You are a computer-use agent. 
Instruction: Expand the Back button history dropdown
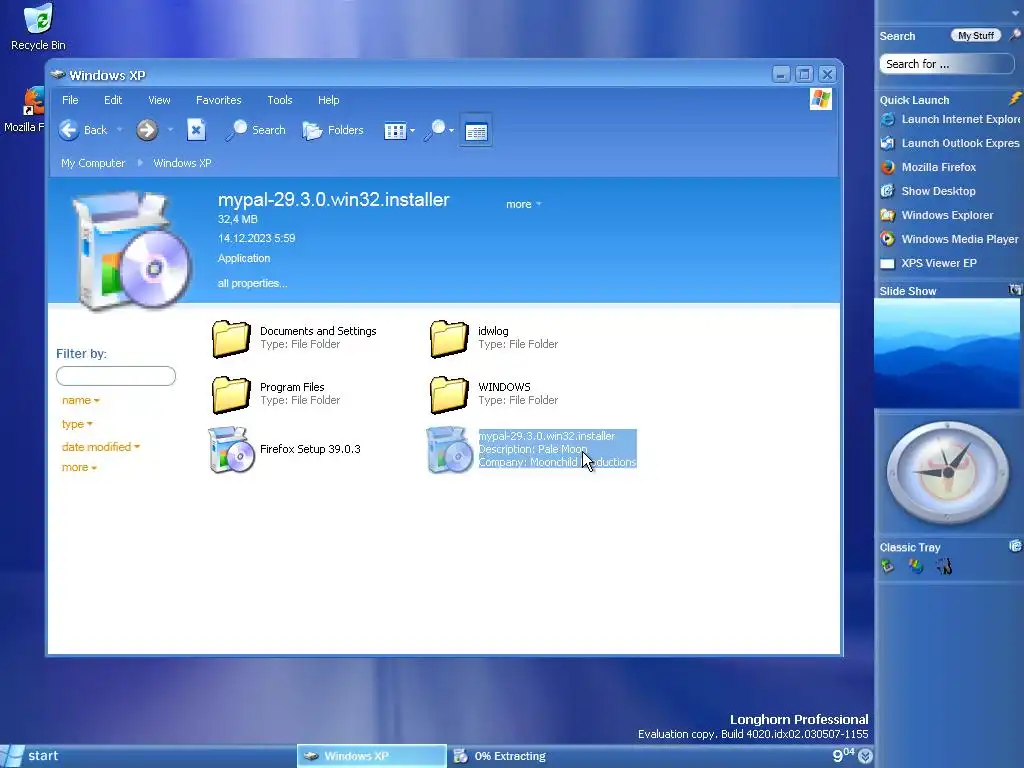click(119, 130)
